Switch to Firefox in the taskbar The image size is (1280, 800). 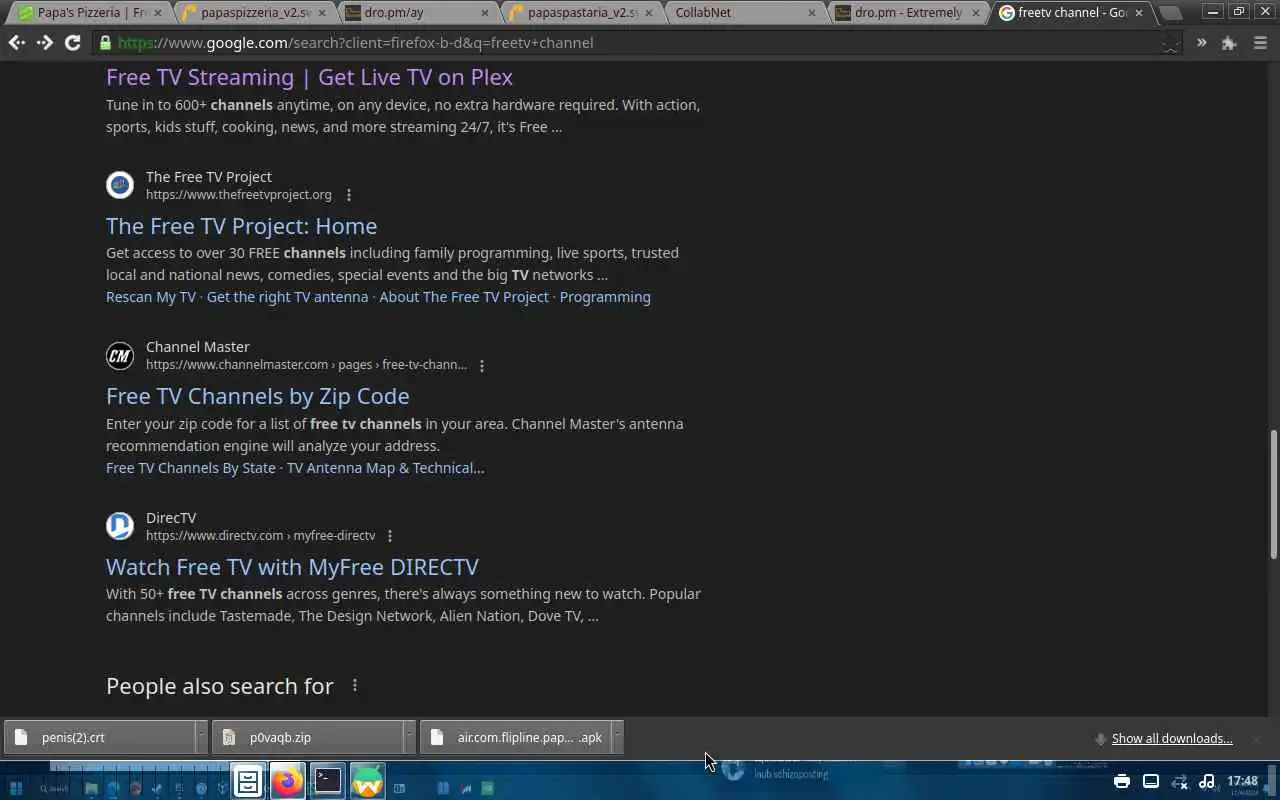point(288,781)
